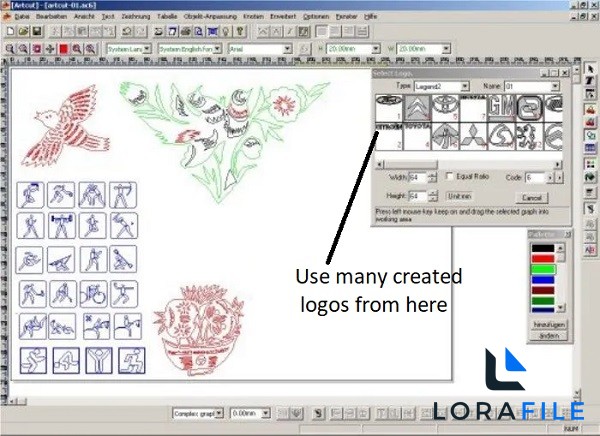Click the Ford logo thumbnail

(x=389, y=108)
